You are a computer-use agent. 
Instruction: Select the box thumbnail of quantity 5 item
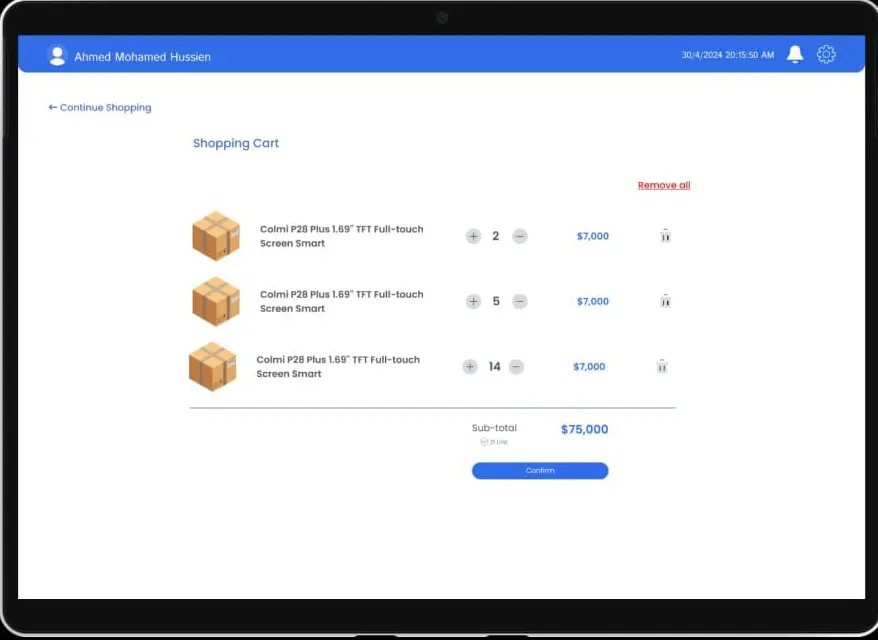click(x=216, y=301)
